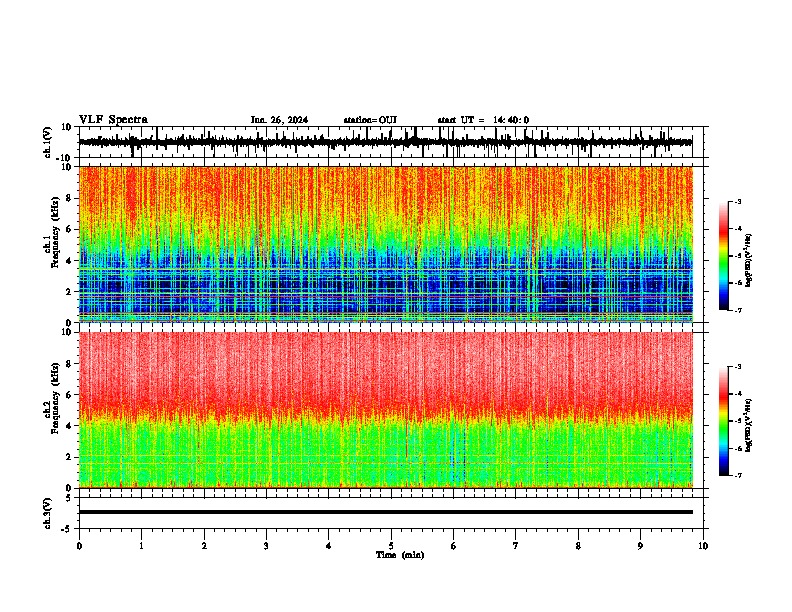Click the "-6" label on ch.2 color bar
The image size is (792, 612).
pos(737,448)
